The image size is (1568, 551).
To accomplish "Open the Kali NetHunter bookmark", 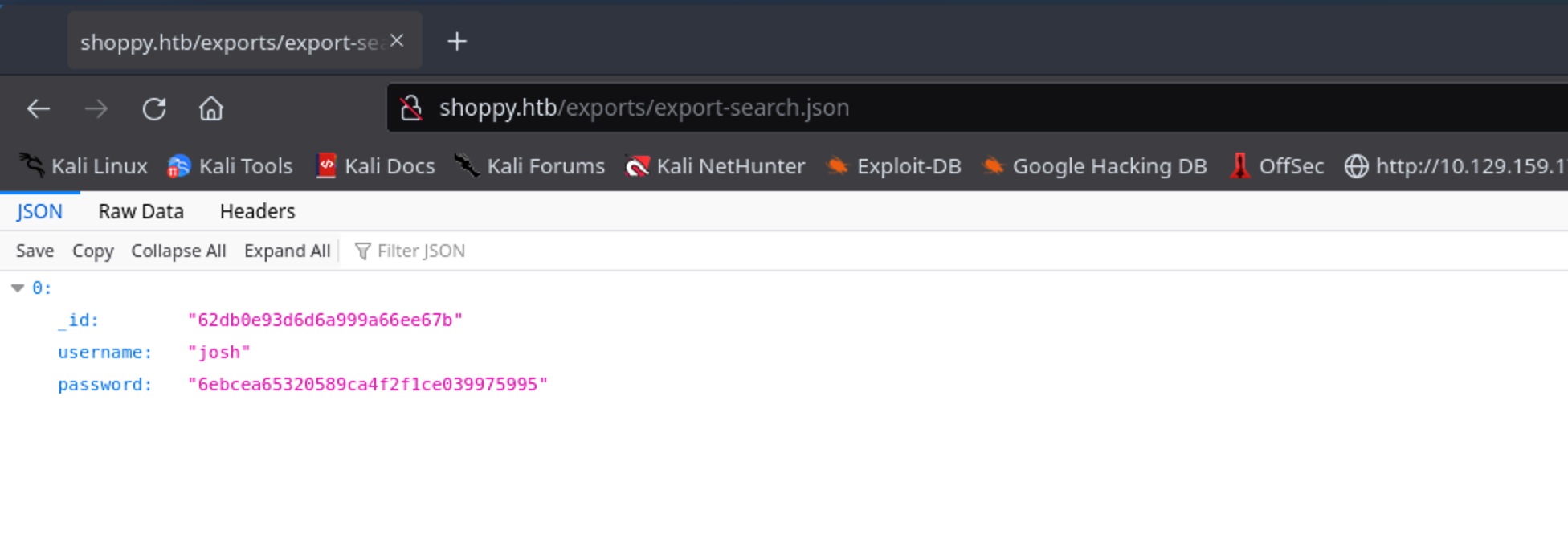I will click(715, 166).
